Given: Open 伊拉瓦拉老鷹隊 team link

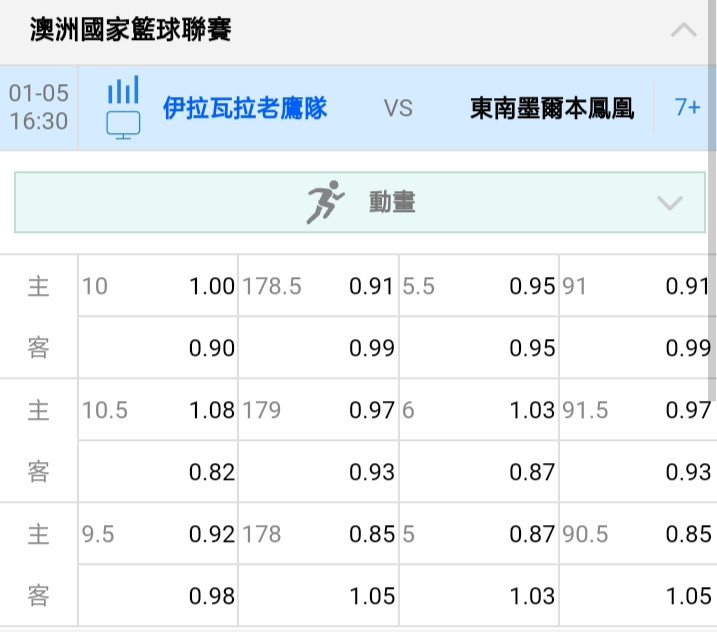Looking at the screenshot, I should (x=245, y=108).
